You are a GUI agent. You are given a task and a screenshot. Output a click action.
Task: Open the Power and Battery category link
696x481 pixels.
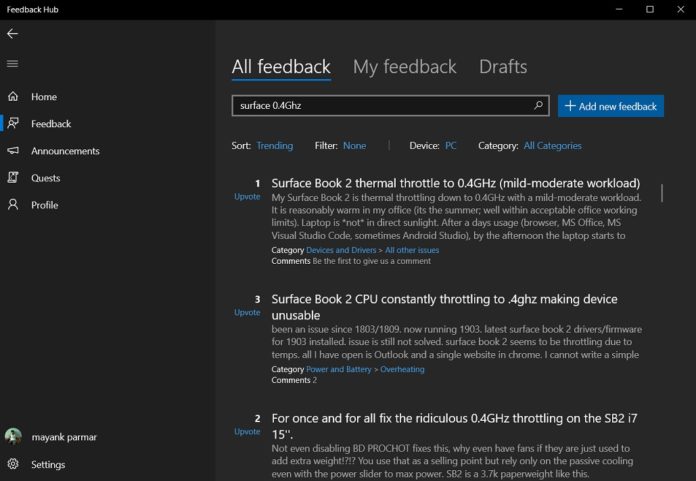click(339, 369)
